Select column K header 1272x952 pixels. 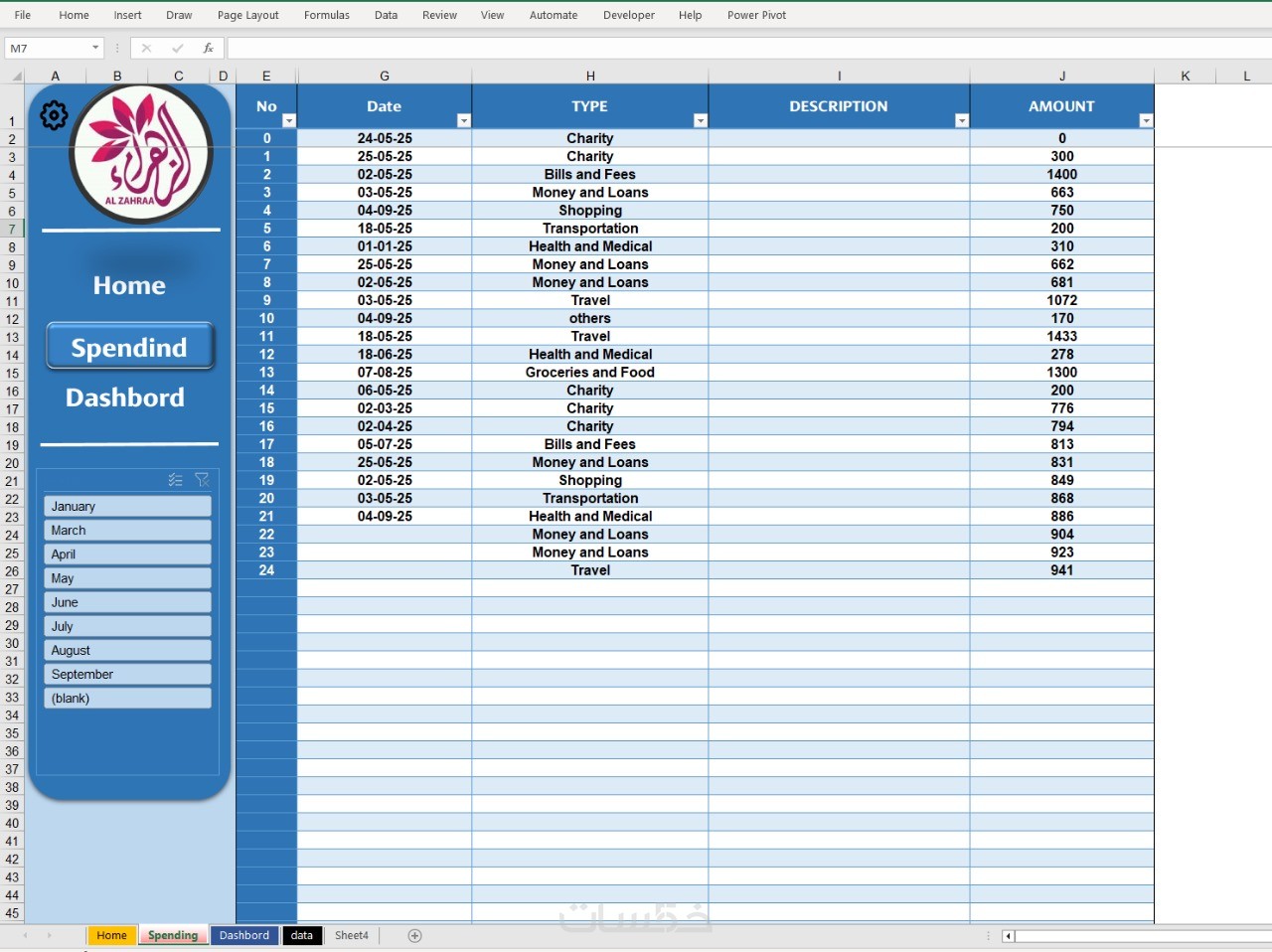(1186, 76)
